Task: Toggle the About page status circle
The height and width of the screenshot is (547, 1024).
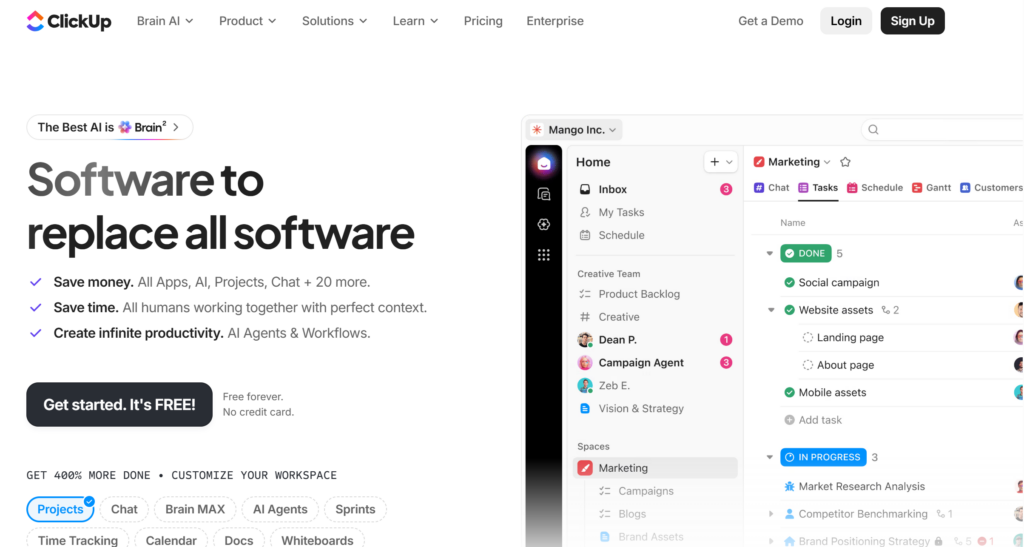Action: [x=808, y=365]
